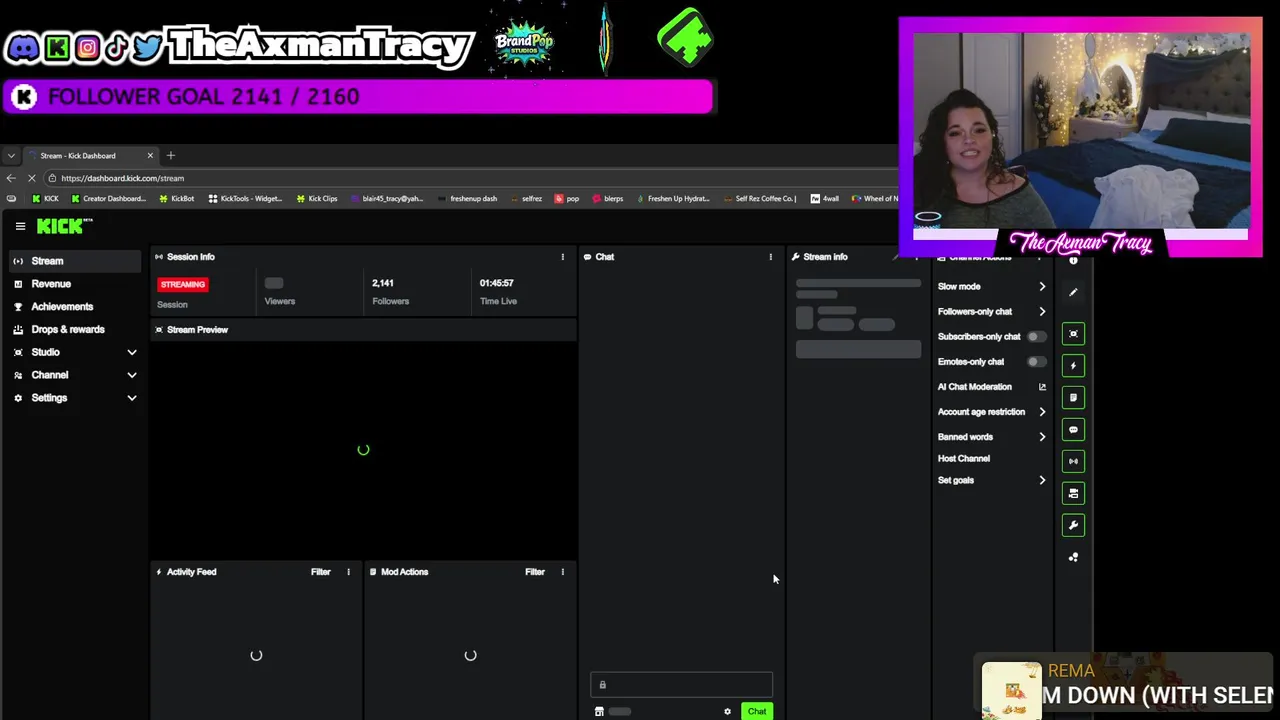Close the Stream - Kick Dashboard tab
The width and height of the screenshot is (1280, 720).
[150, 156]
